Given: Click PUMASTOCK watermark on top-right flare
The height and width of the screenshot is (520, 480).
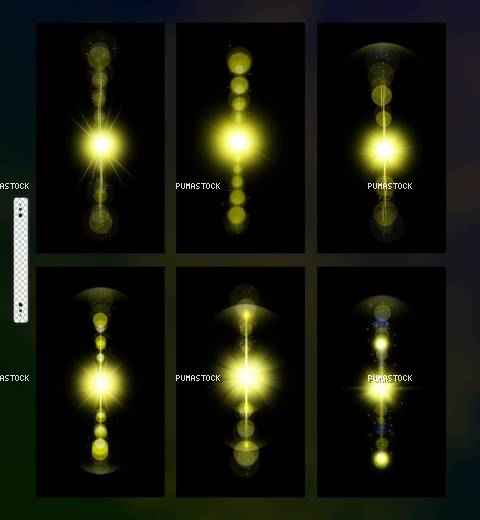Looking at the screenshot, I should coord(390,186).
